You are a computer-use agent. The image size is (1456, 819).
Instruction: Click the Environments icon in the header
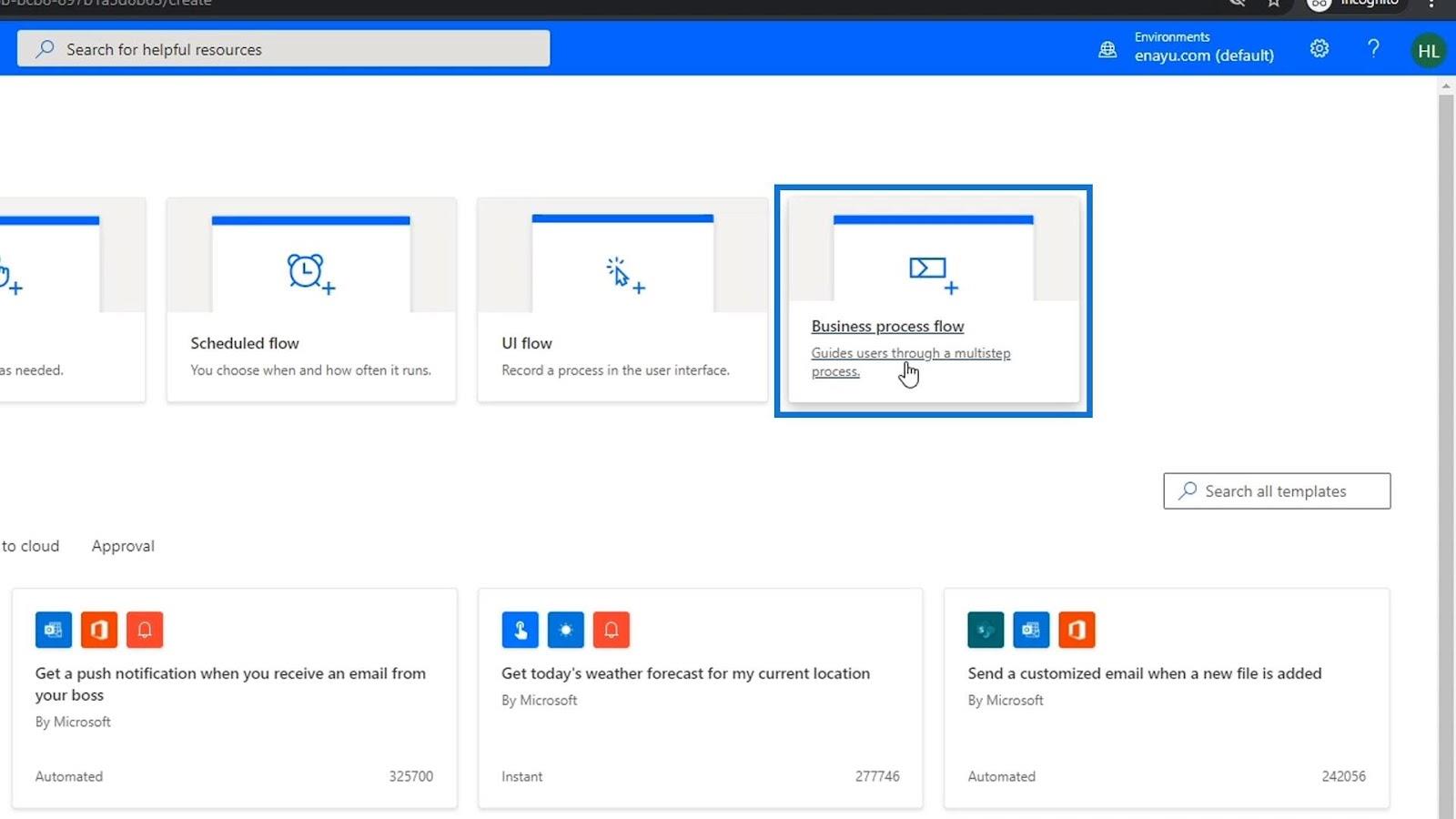(1107, 50)
